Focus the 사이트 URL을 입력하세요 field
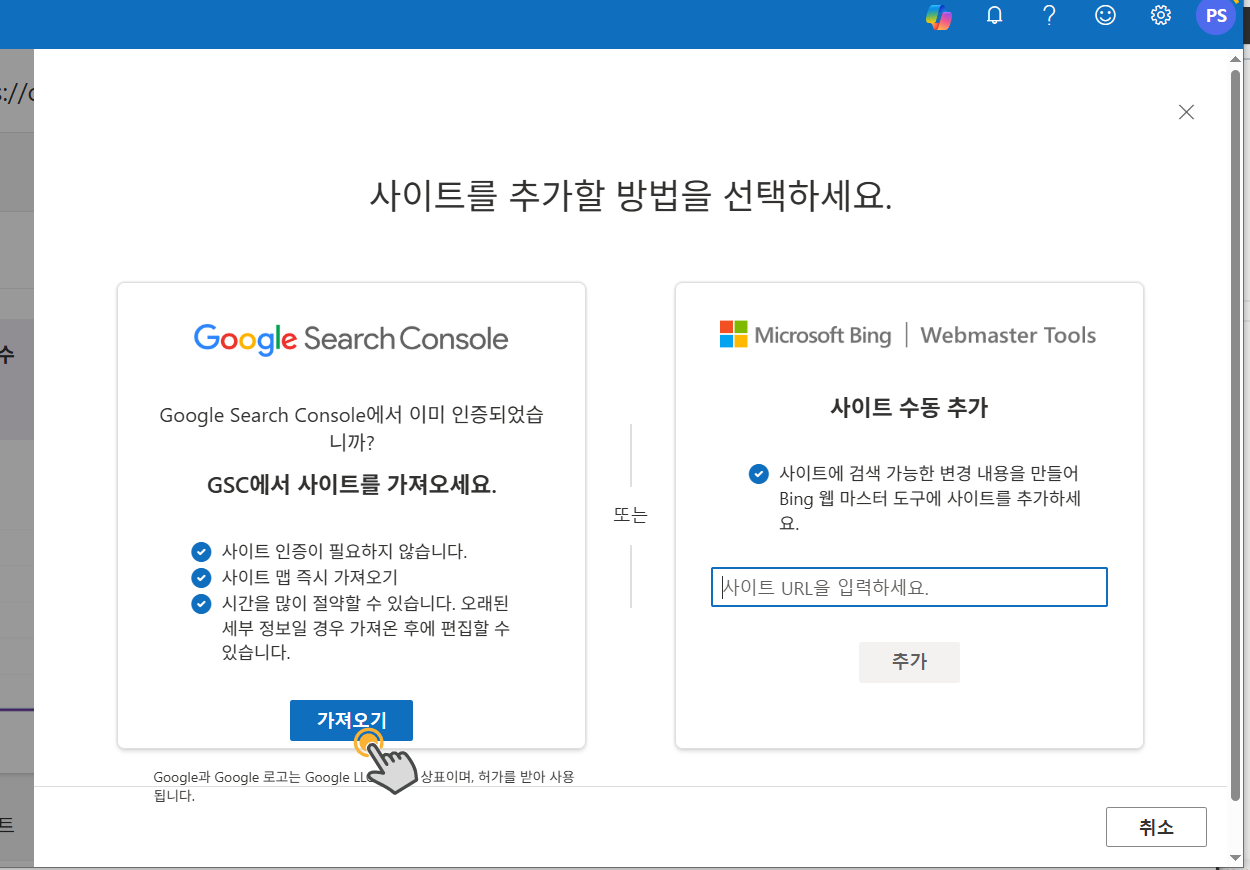Screen dimensions: 1250x870 (909, 587)
